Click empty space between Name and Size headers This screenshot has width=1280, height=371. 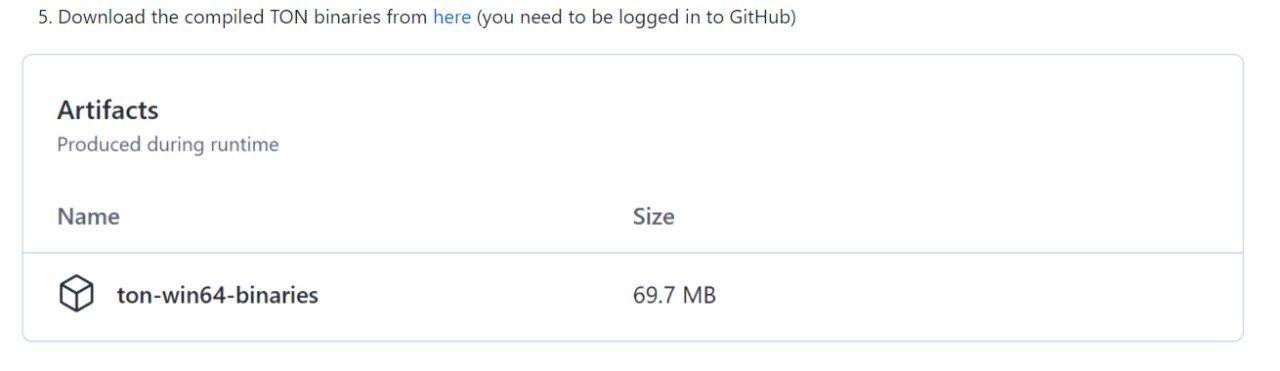[376, 217]
